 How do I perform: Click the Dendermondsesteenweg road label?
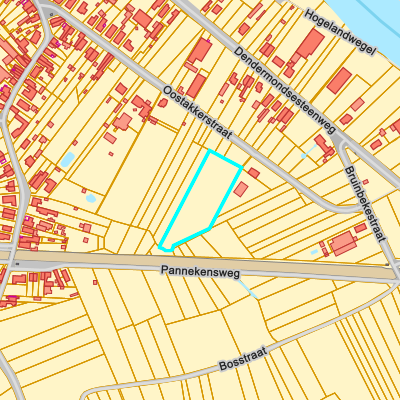coord(284,90)
